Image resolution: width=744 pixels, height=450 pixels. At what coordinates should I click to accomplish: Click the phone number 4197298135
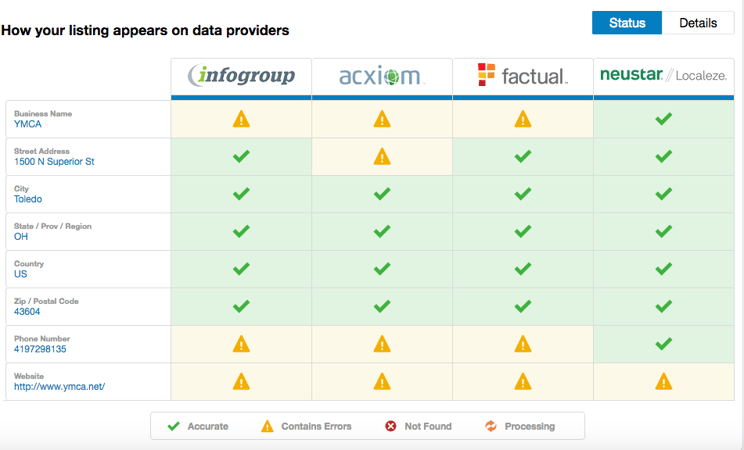click(x=40, y=349)
